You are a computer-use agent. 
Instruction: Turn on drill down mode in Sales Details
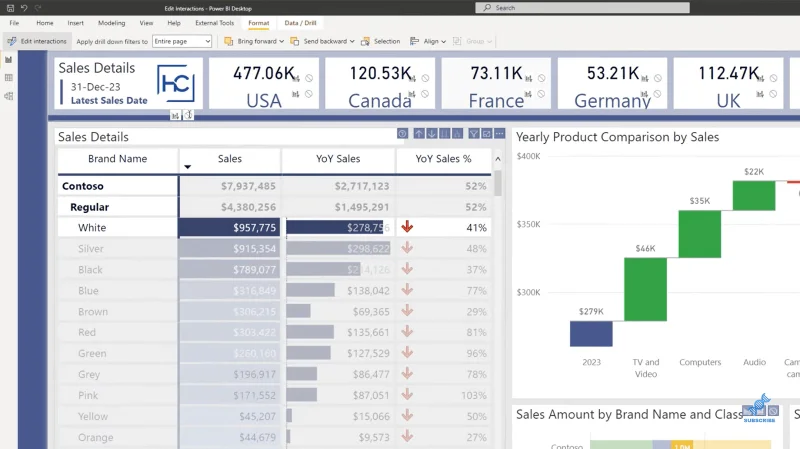click(432, 134)
